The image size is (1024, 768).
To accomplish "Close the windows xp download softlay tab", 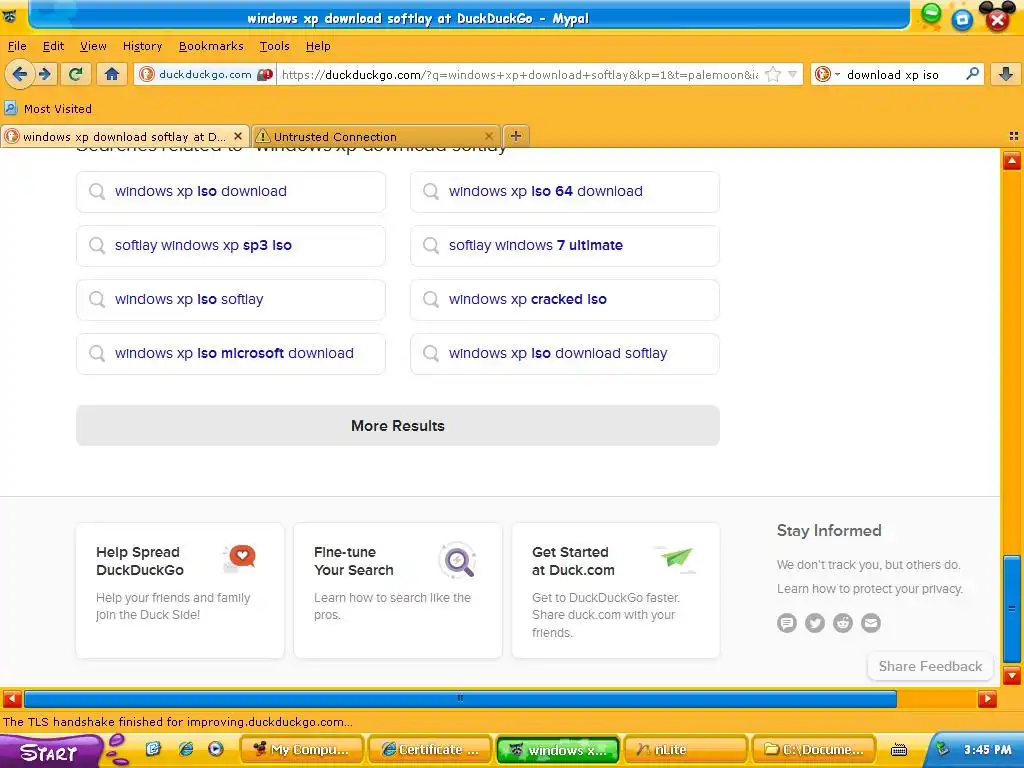I will [x=238, y=136].
